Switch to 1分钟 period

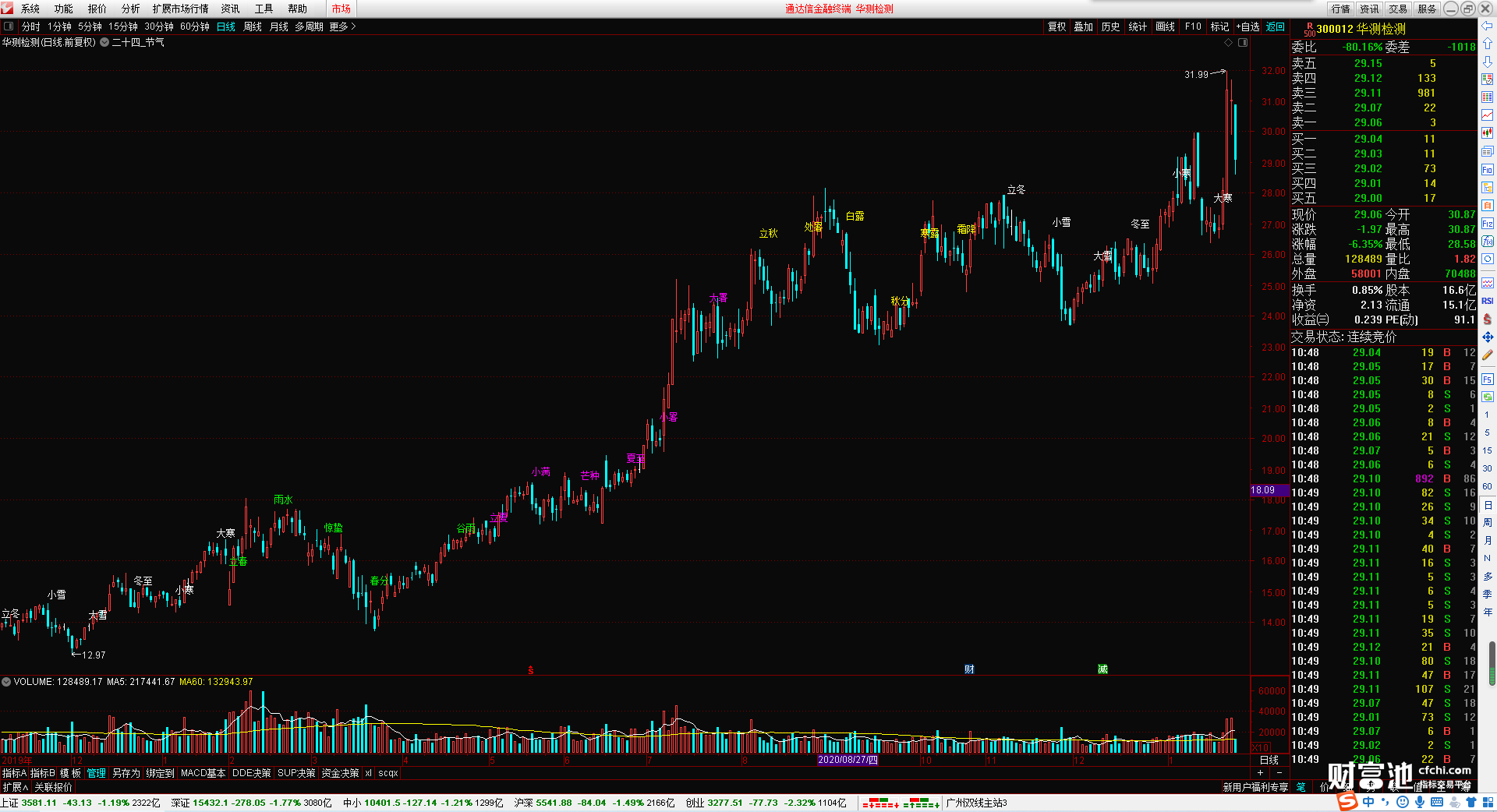pyautogui.click(x=59, y=26)
